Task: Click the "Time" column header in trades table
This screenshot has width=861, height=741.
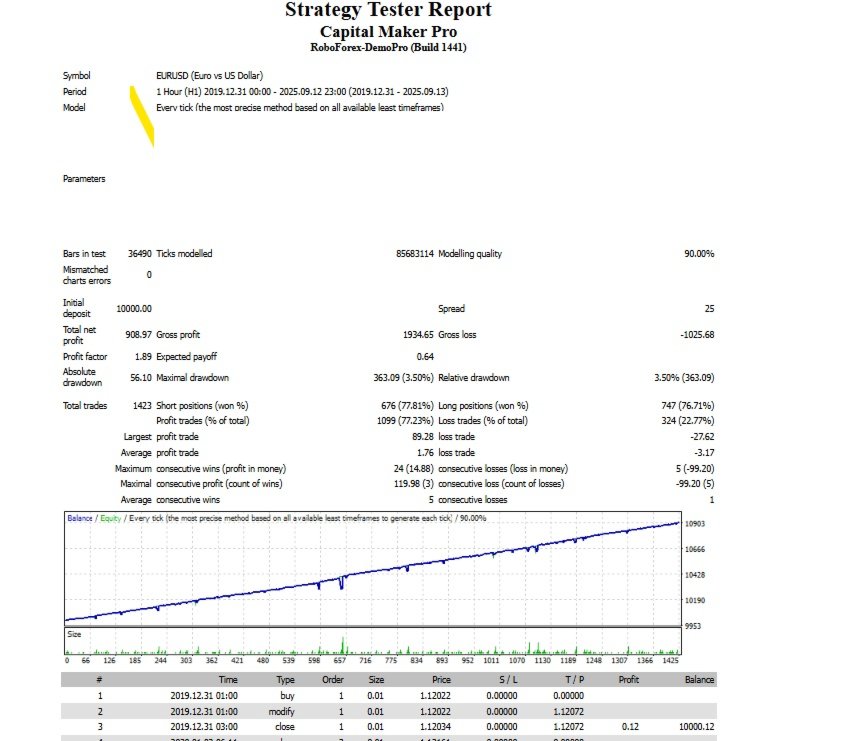Action: (228, 679)
